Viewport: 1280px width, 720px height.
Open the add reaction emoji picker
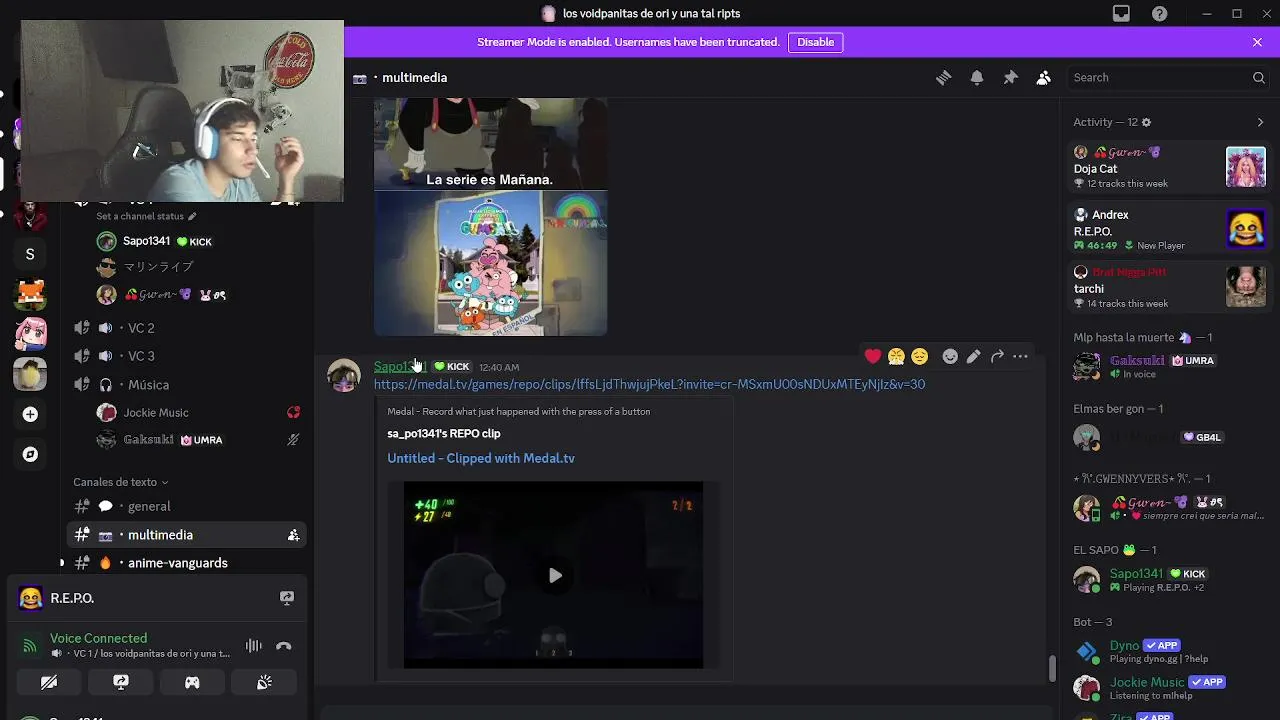click(950, 356)
